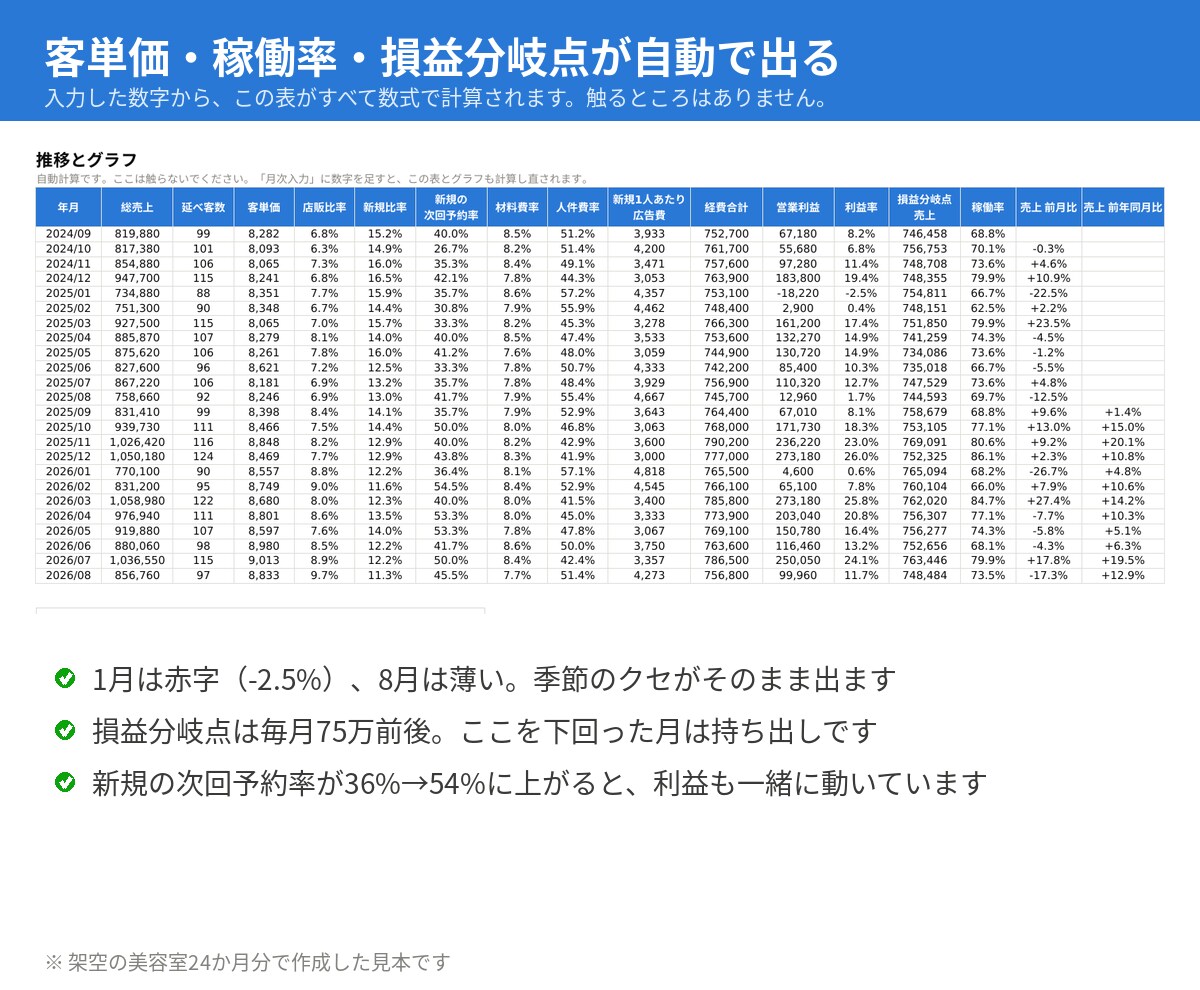Click the green check icon beside 新規の次回予約率が36%→54%
Viewport: 1200px width, 990px height.
tap(65, 782)
